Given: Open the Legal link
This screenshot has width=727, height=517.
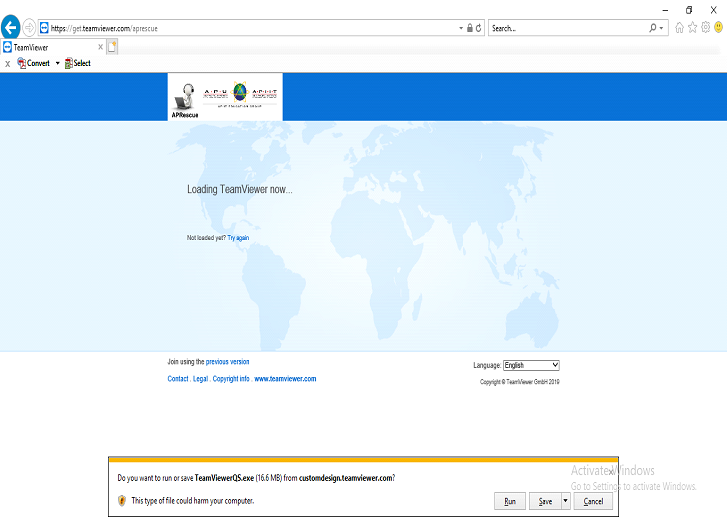Looking at the screenshot, I should coord(200,379).
